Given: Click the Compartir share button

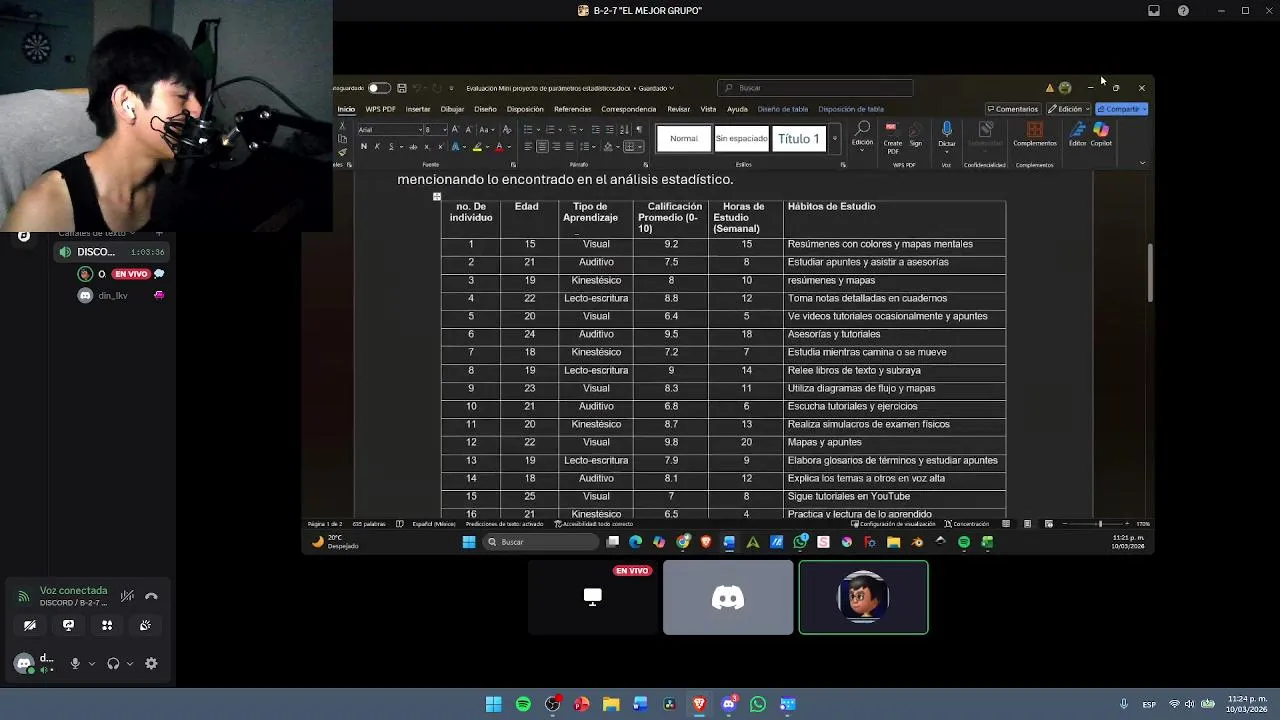Looking at the screenshot, I should [x=1121, y=109].
